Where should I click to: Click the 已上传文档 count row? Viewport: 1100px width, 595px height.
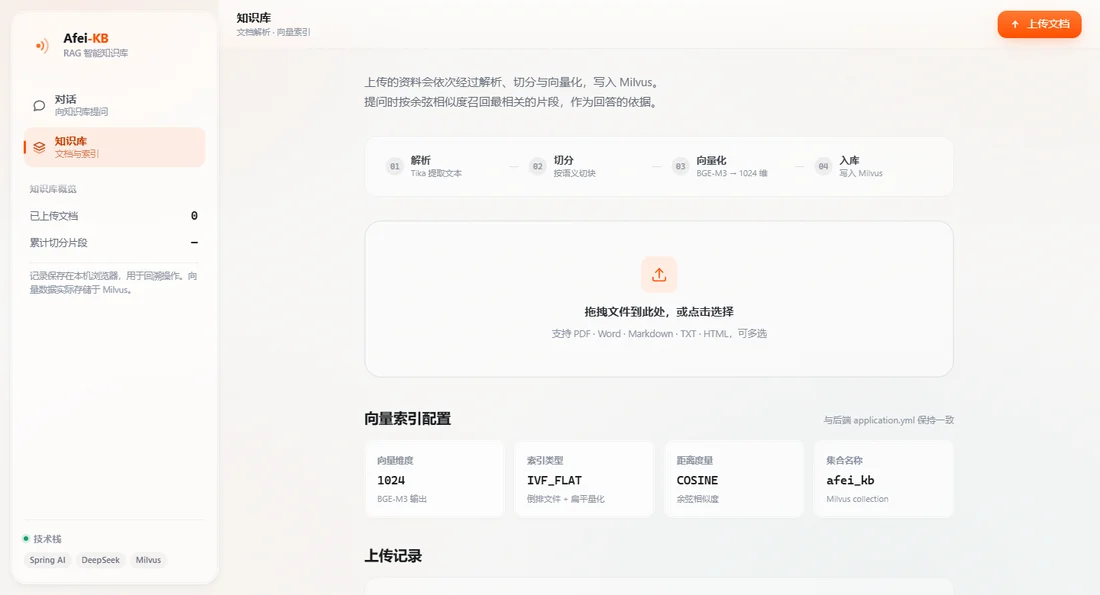pos(114,216)
